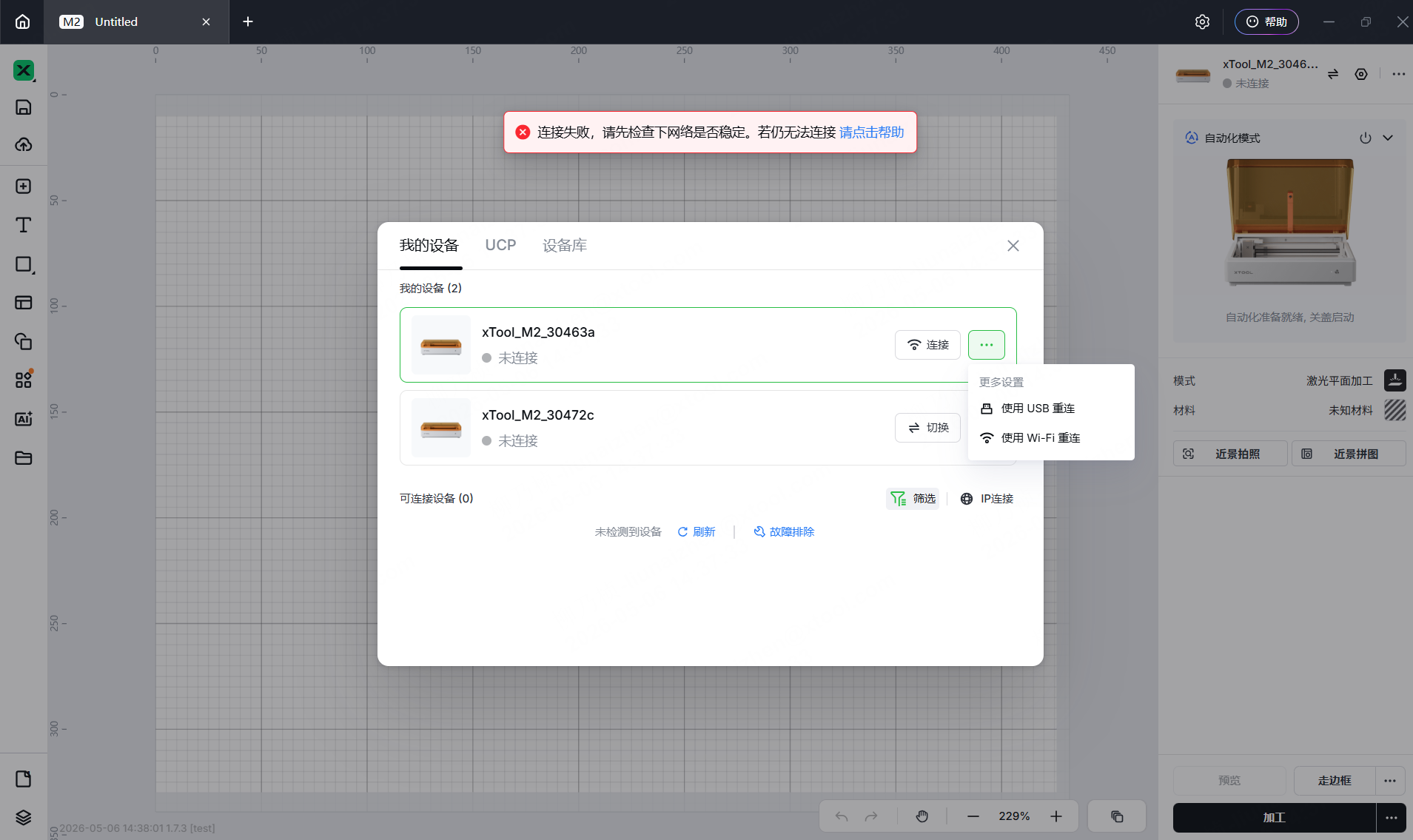Image resolution: width=1413 pixels, height=840 pixels.
Task: Switch device using the swap arrows icon
Action: coord(1332,74)
